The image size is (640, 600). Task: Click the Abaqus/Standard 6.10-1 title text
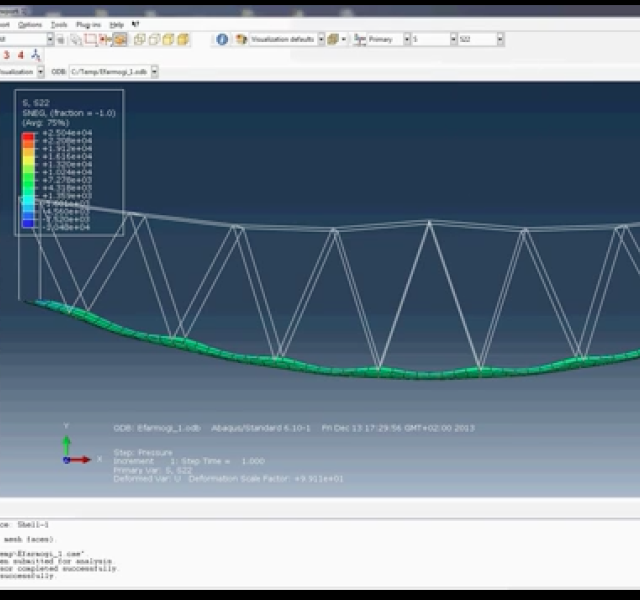pyautogui.click(x=260, y=428)
